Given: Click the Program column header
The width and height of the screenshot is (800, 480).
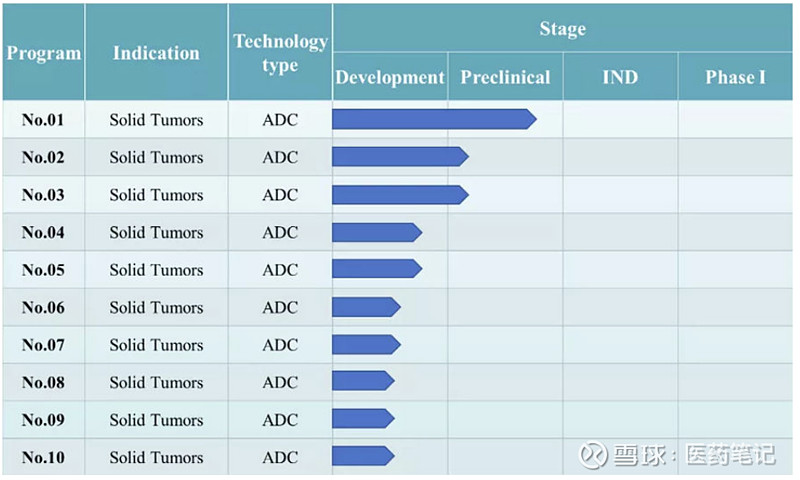Looking at the screenshot, I should 43,53.
